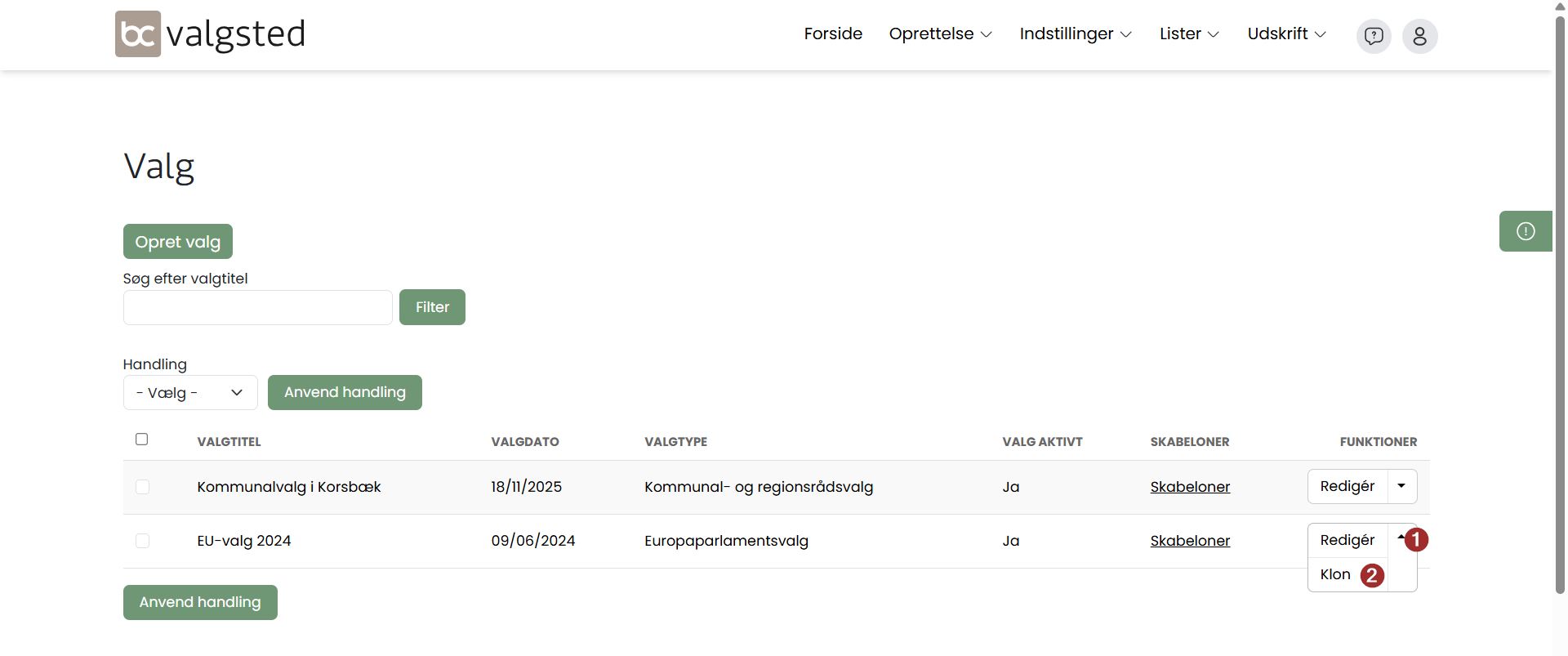Screen dimensions: 1568x656
Task: Open the Handling dropdown selector
Action: point(190,393)
